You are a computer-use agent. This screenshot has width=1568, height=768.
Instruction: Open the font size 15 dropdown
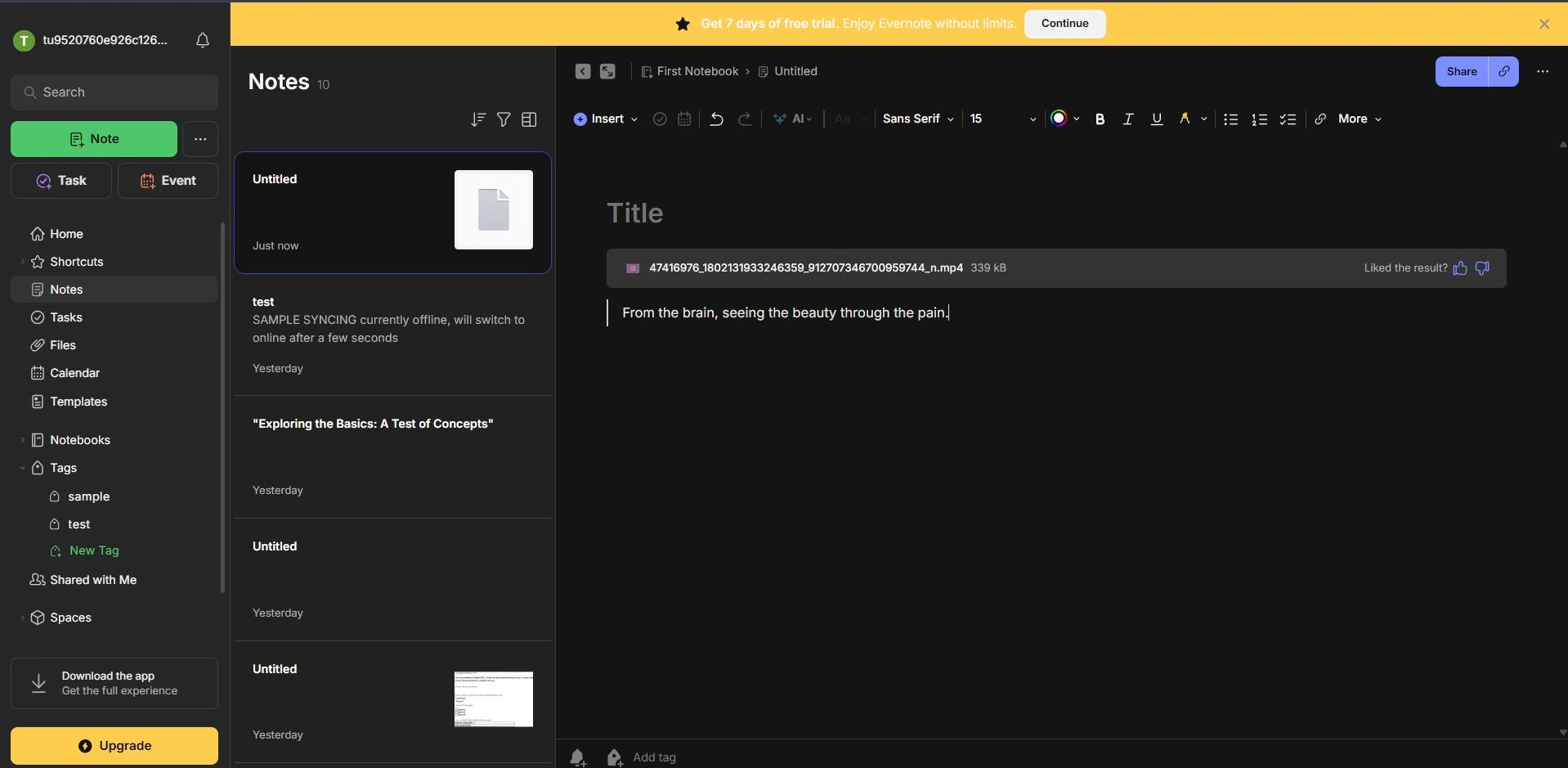(x=1003, y=119)
